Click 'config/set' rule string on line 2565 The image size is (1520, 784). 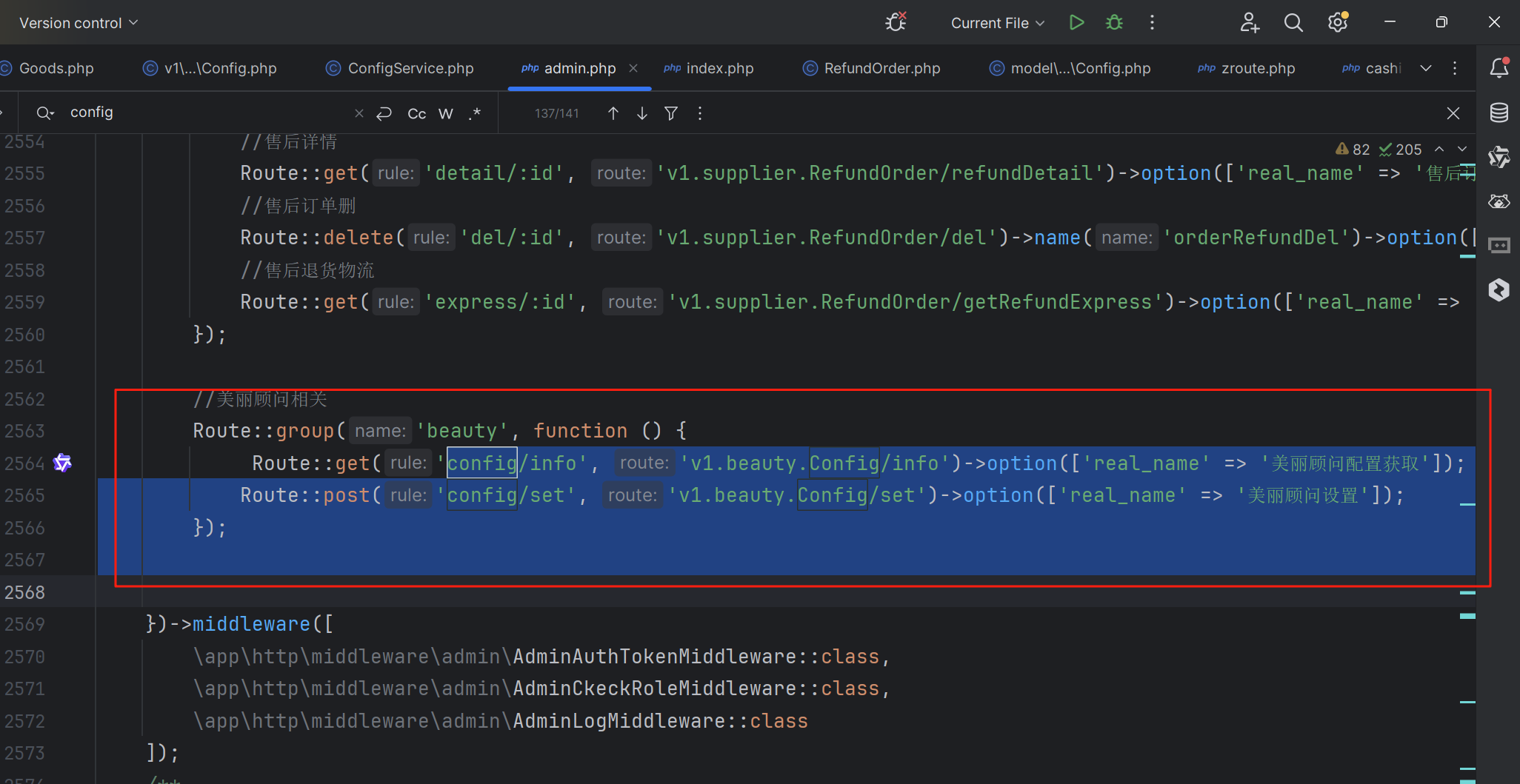point(506,495)
